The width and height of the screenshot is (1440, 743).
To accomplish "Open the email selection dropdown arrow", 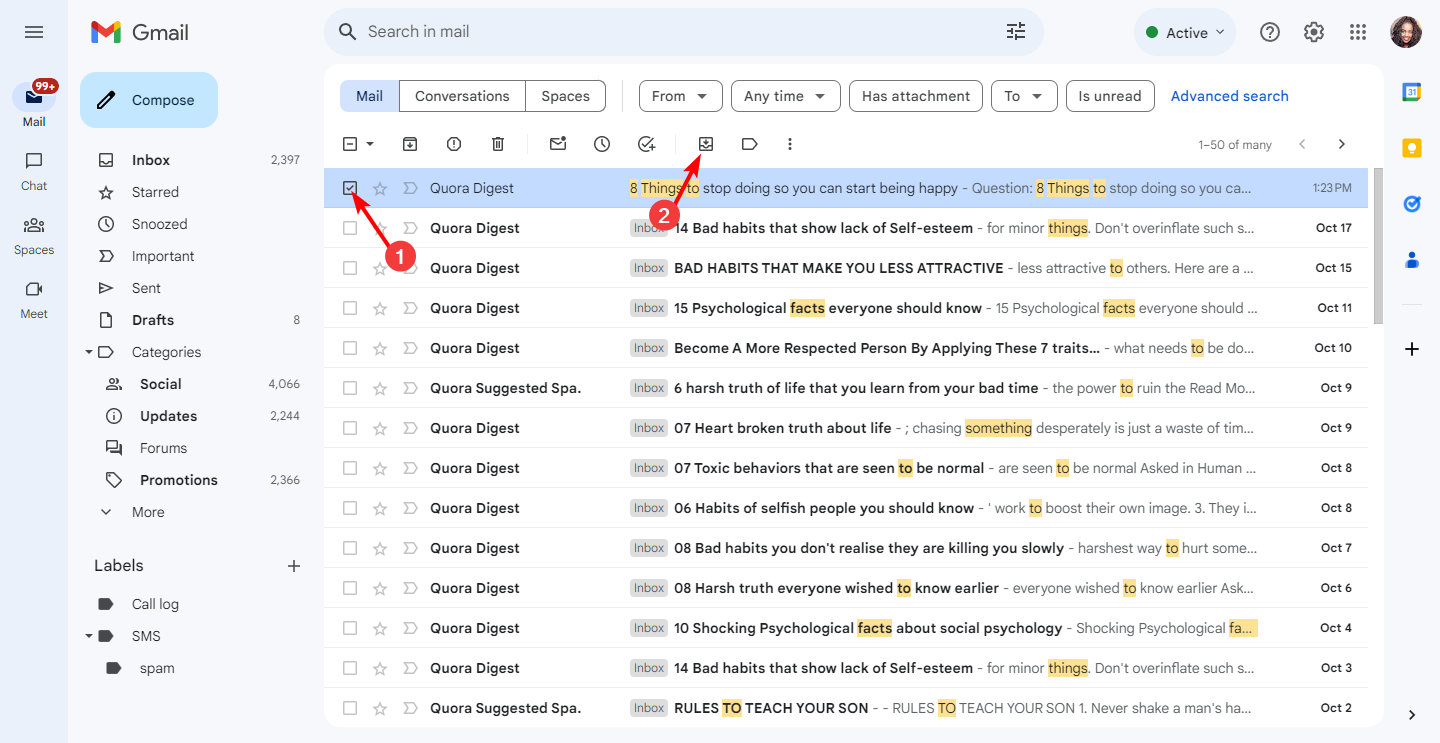I will [367, 144].
